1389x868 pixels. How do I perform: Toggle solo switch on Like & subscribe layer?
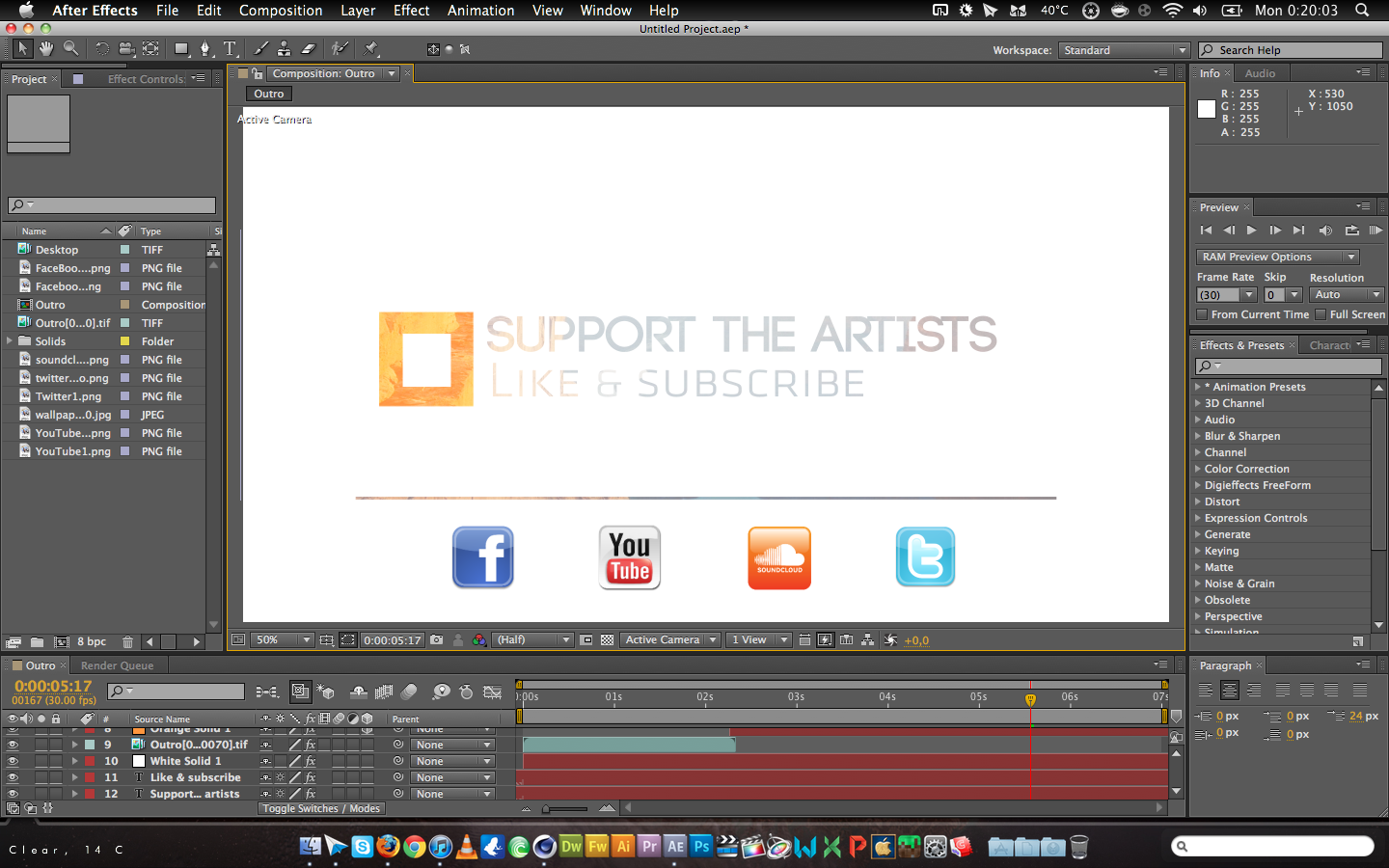[x=41, y=777]
